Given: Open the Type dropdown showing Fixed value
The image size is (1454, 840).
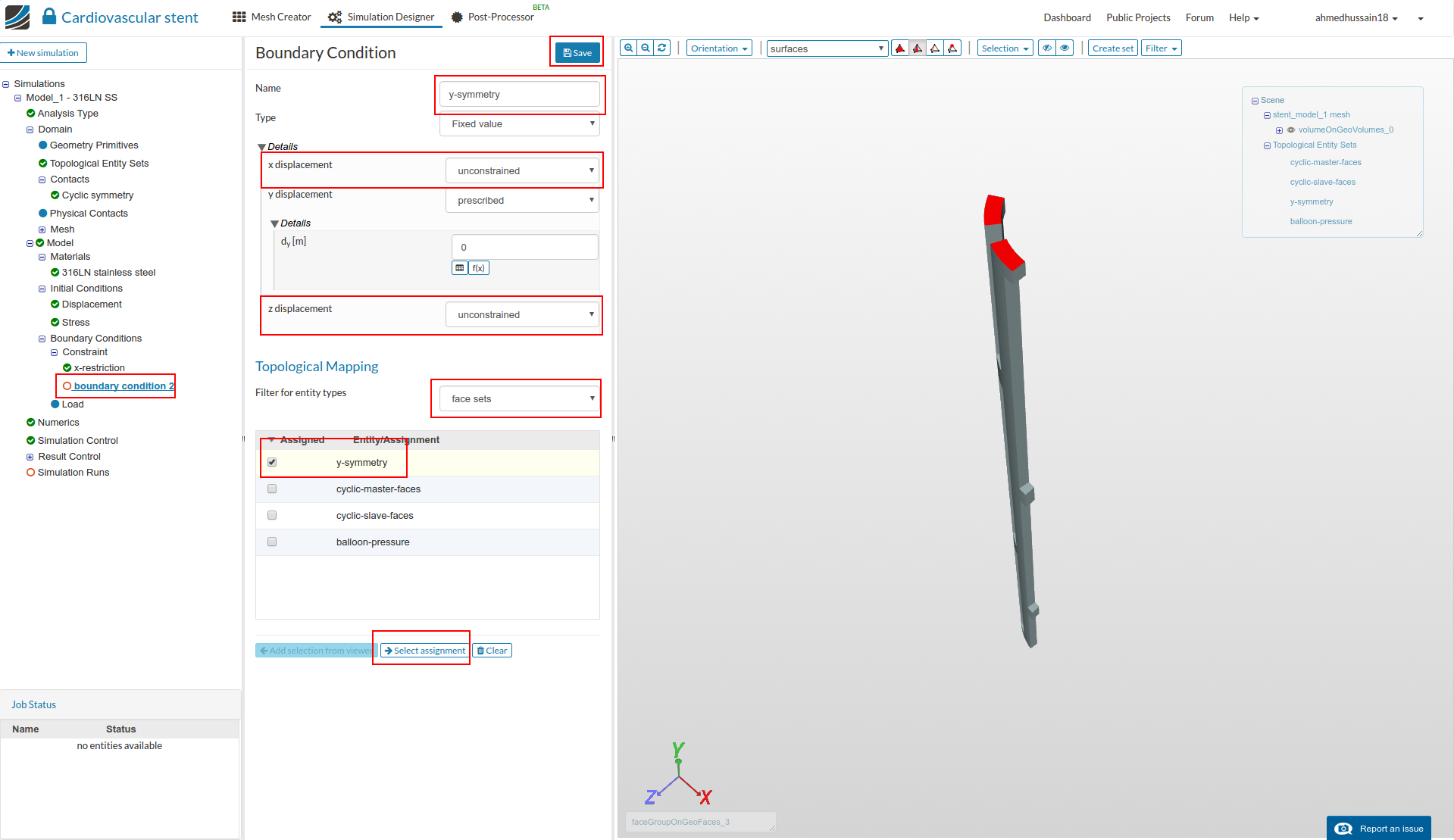Looking at the screenshot, I should click(x=519, y=124).
